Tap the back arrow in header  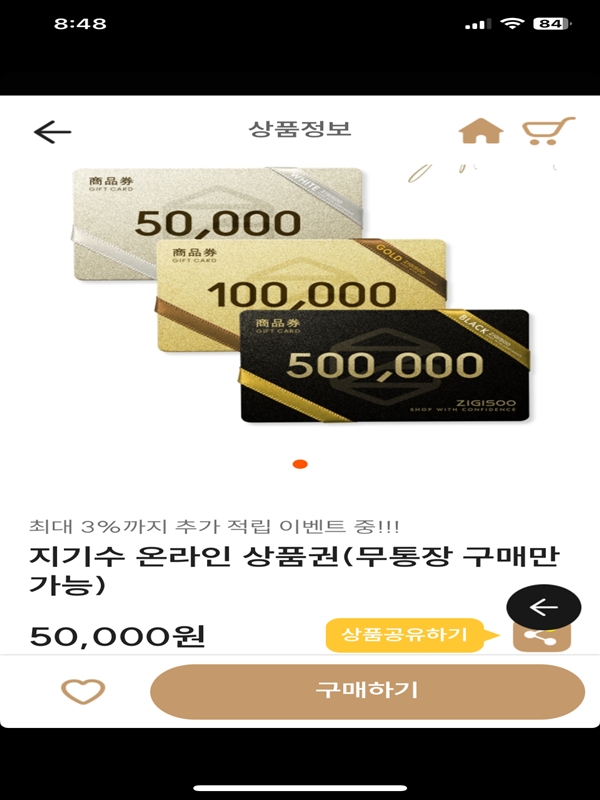point(52,132)
